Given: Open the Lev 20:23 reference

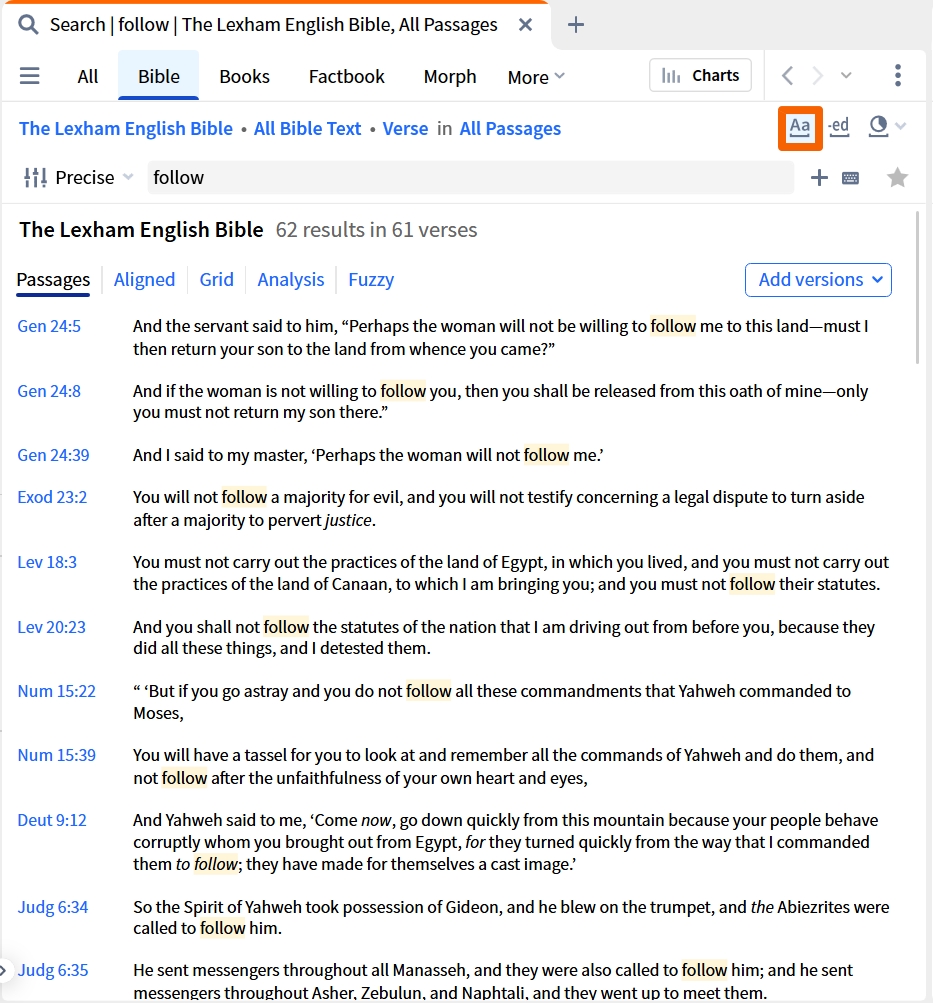Looking at the screenshot, I should (52, 627).
